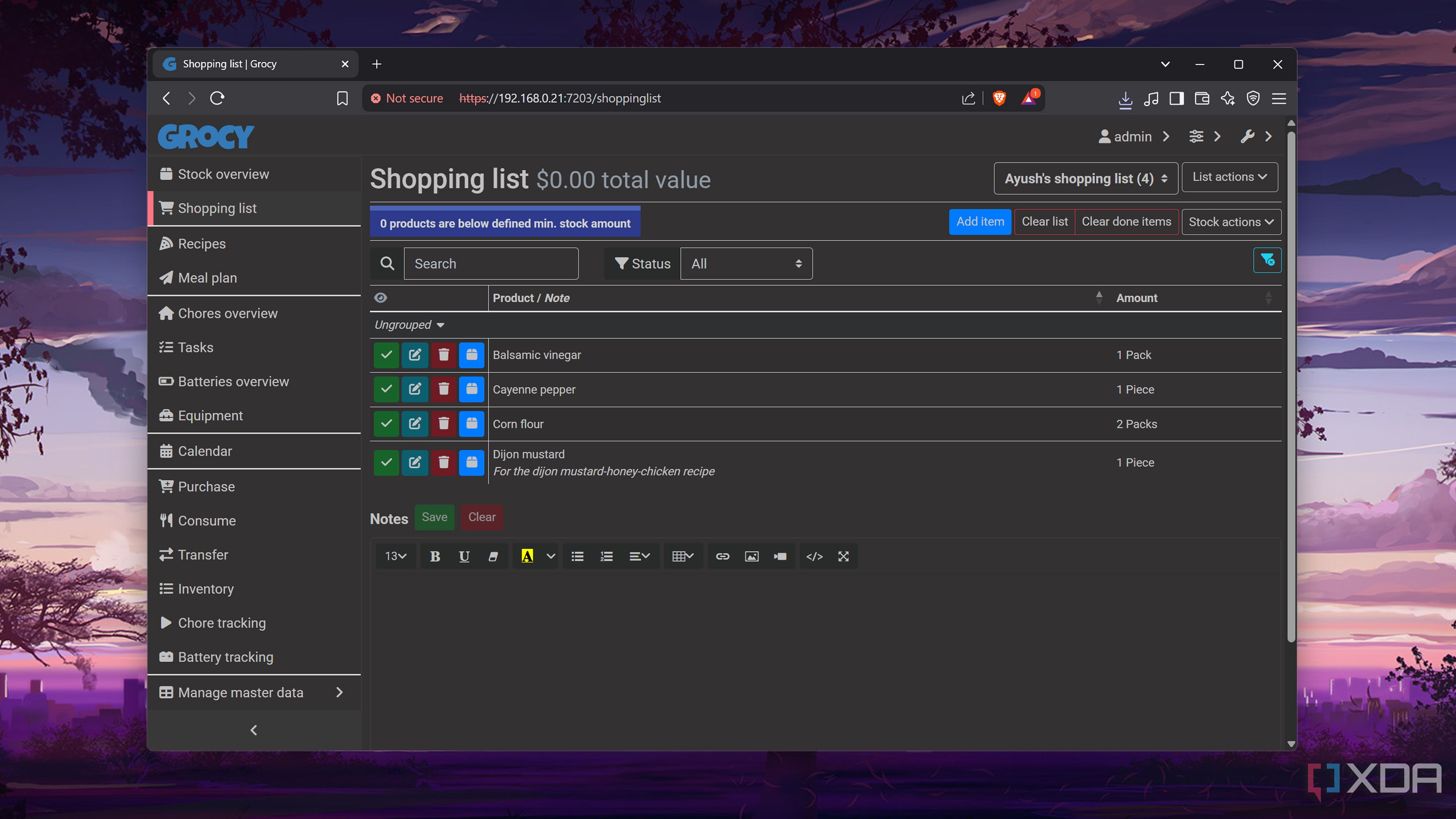Open view settings sliders menu
The height and width of the screenshot is (819, 1456).
[x=1205, y=137]
